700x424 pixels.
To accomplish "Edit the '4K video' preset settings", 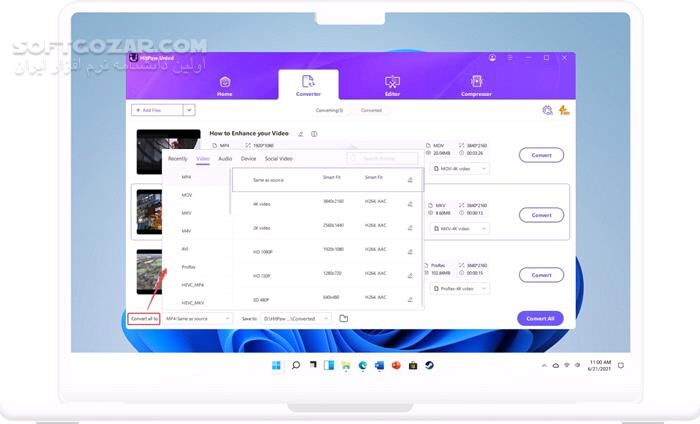I will 410,204.
